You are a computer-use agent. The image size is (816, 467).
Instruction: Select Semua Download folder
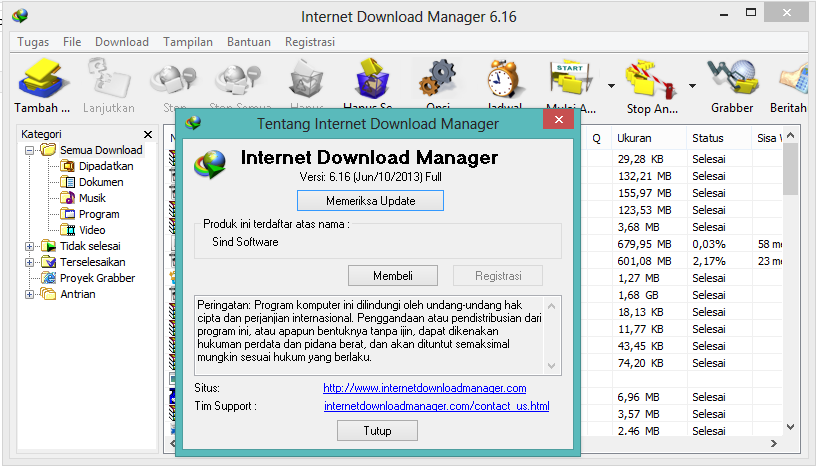[101, 150]
